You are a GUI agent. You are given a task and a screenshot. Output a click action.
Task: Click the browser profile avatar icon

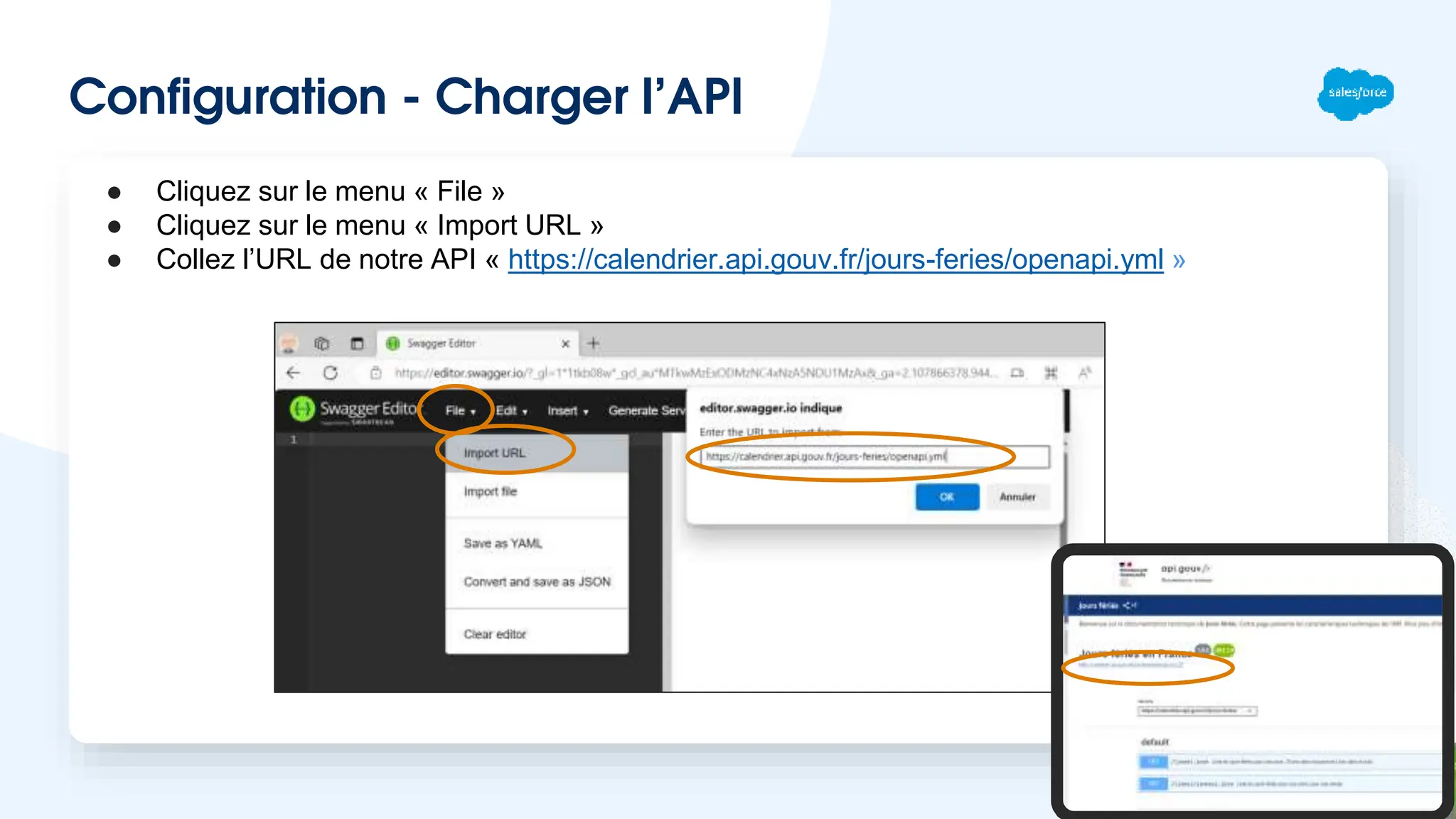click(x=289, y=344)
